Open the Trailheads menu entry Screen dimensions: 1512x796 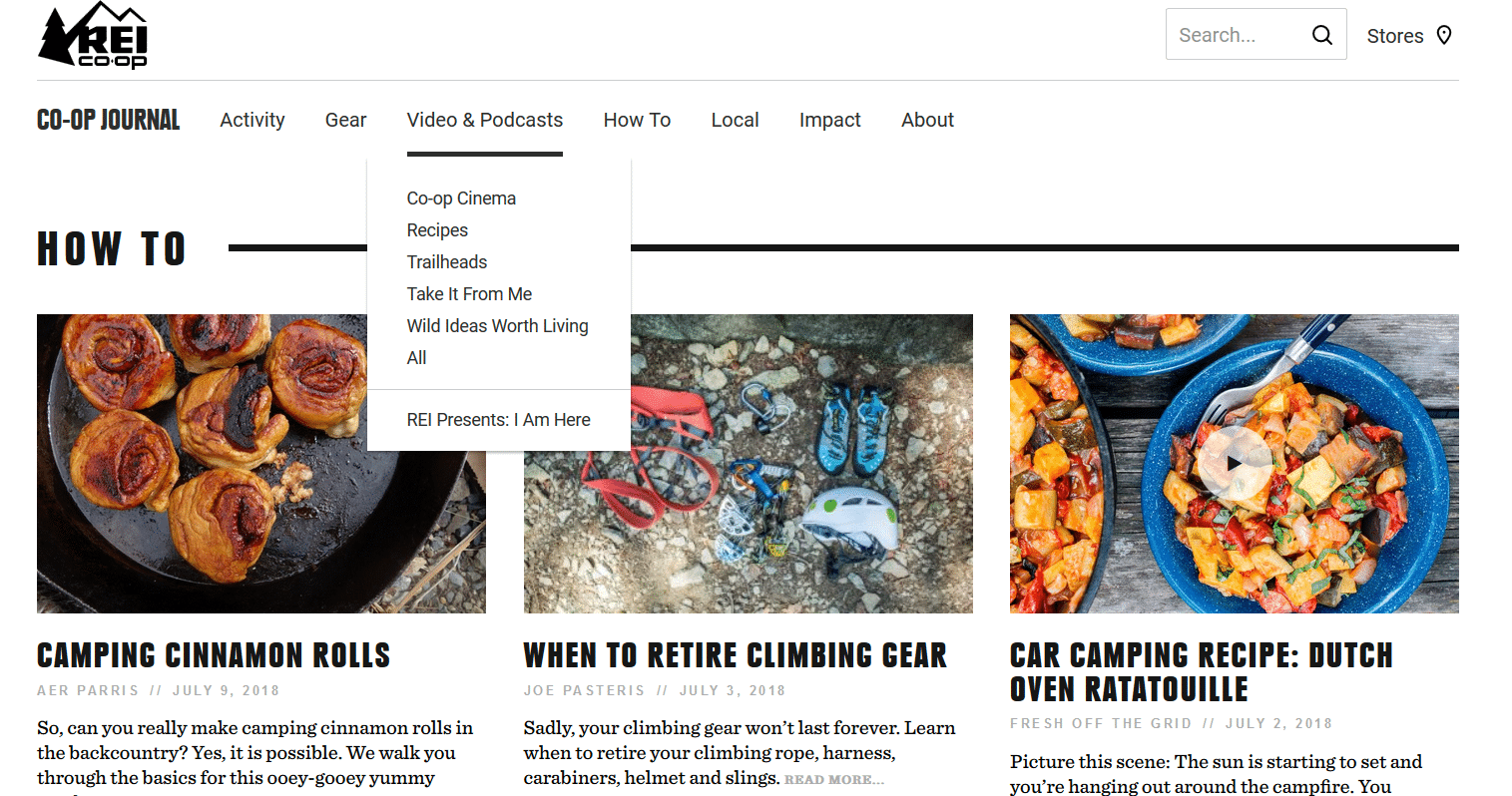(447, 262)
